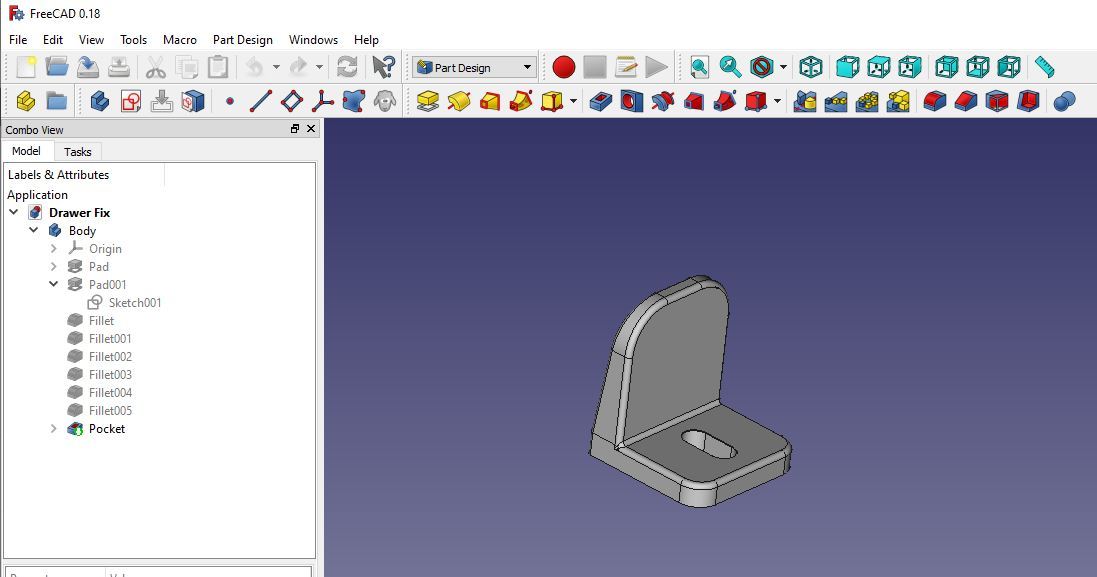Click the Fit All zoom icon
Image resolution: width=1097 pixels, height=577 pixels.
point(697,67)
